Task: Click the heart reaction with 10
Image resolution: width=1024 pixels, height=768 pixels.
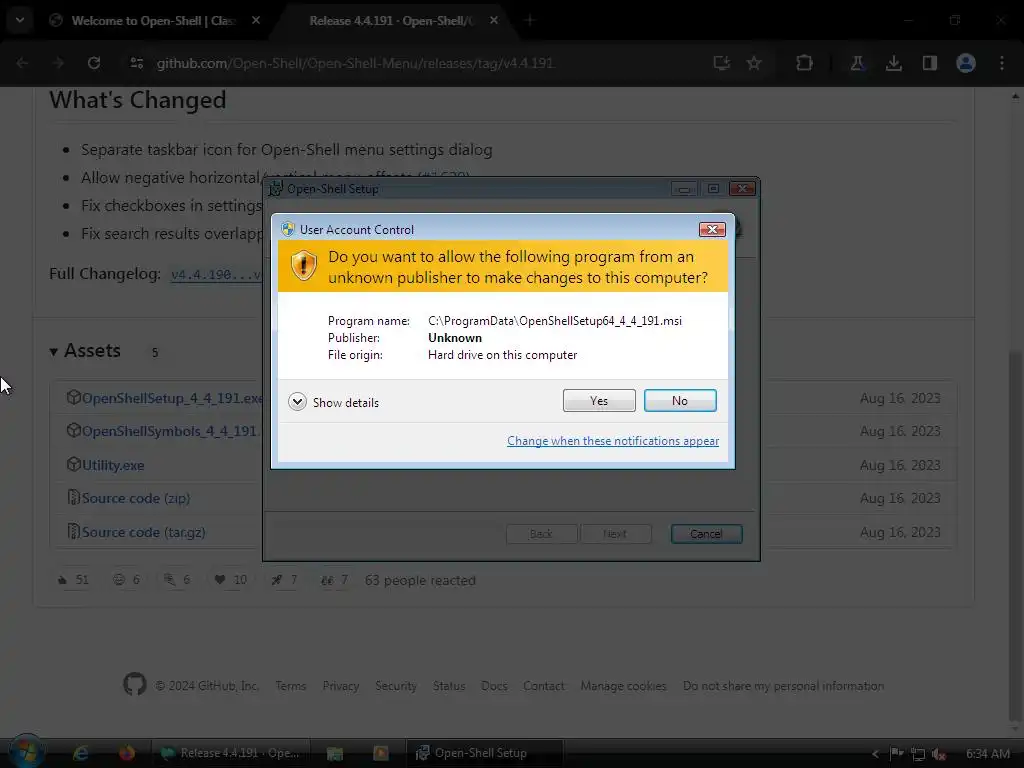Action: coord(230,580)
